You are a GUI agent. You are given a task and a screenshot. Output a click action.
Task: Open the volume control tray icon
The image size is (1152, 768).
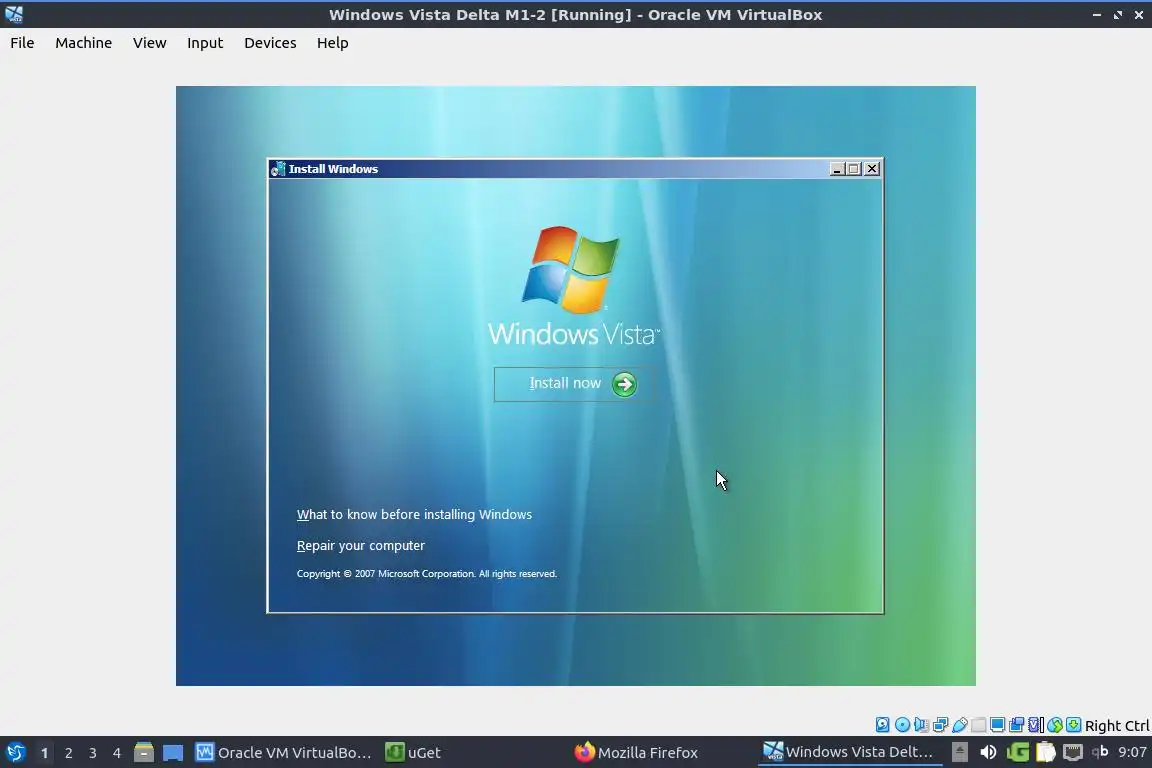point(988,752)
